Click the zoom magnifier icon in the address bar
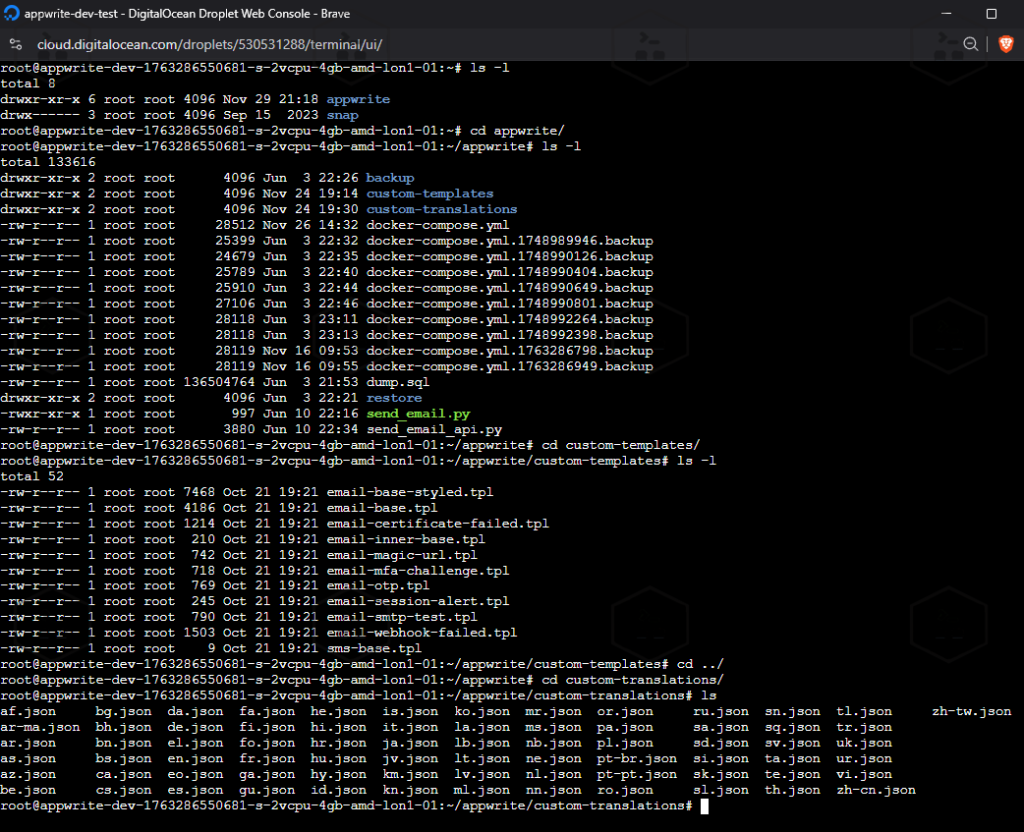This screenshot has height=832, width=1024. (970, 44)
